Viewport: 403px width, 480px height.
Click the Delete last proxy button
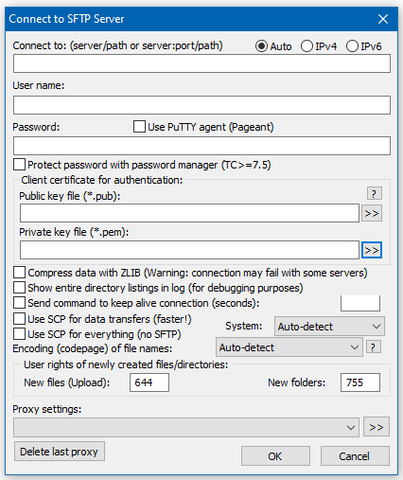click(x=59, y=451)
